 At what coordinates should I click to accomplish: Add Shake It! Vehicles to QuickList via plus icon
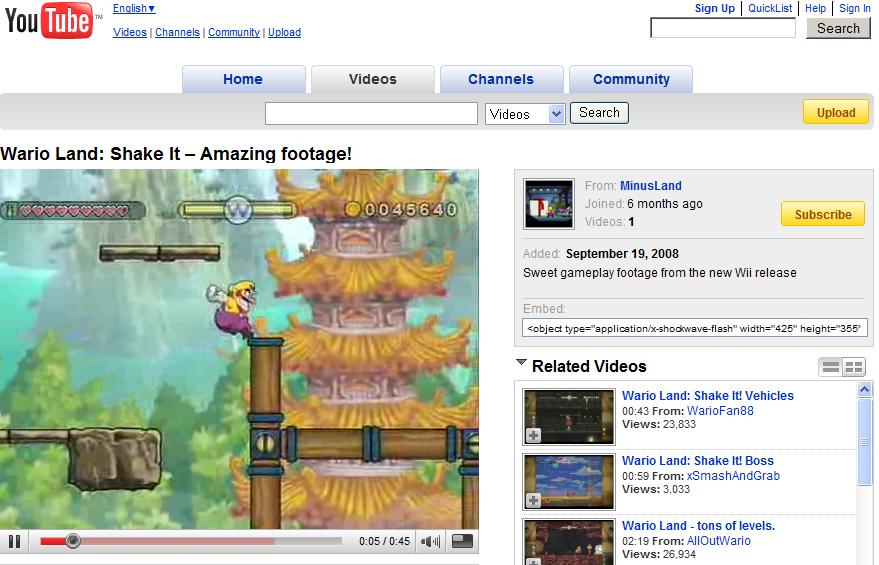(x=533, y=435)
